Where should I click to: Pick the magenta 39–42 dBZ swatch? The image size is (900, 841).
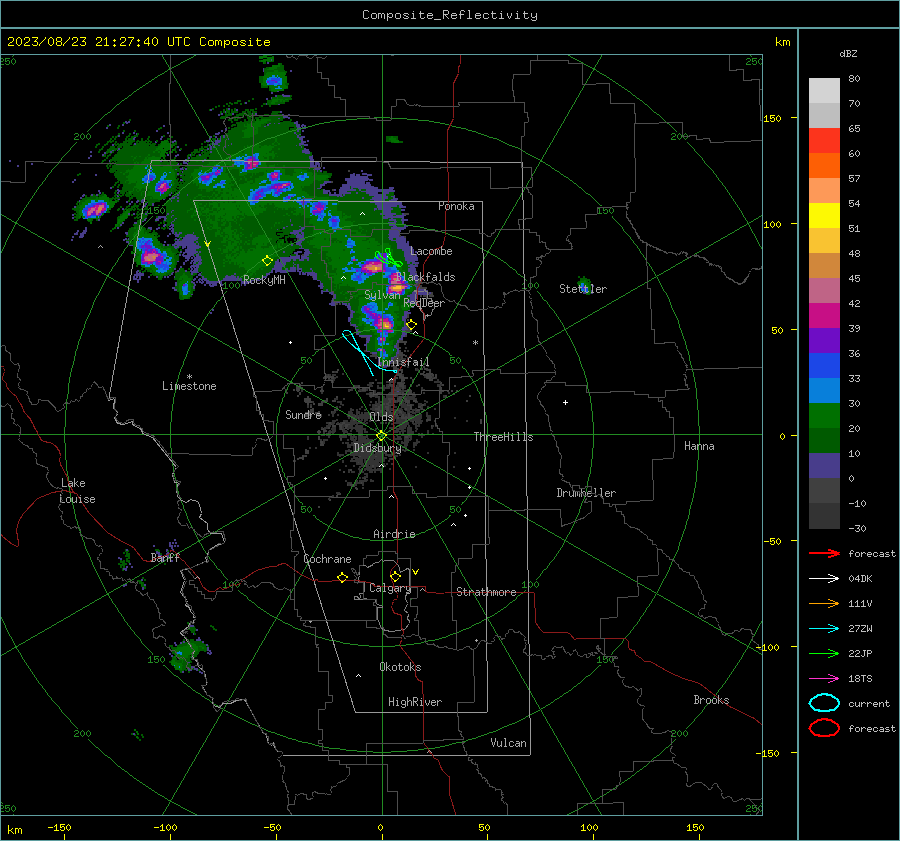click(824, 316)
